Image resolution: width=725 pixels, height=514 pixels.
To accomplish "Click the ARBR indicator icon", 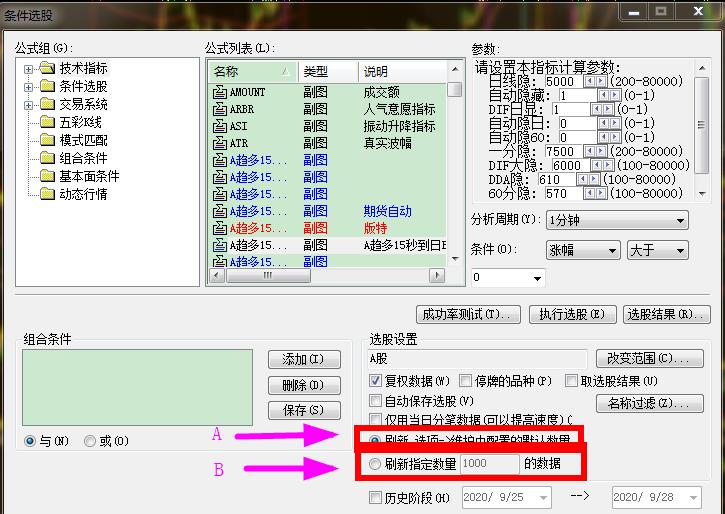I will click(x=220, y=109).
